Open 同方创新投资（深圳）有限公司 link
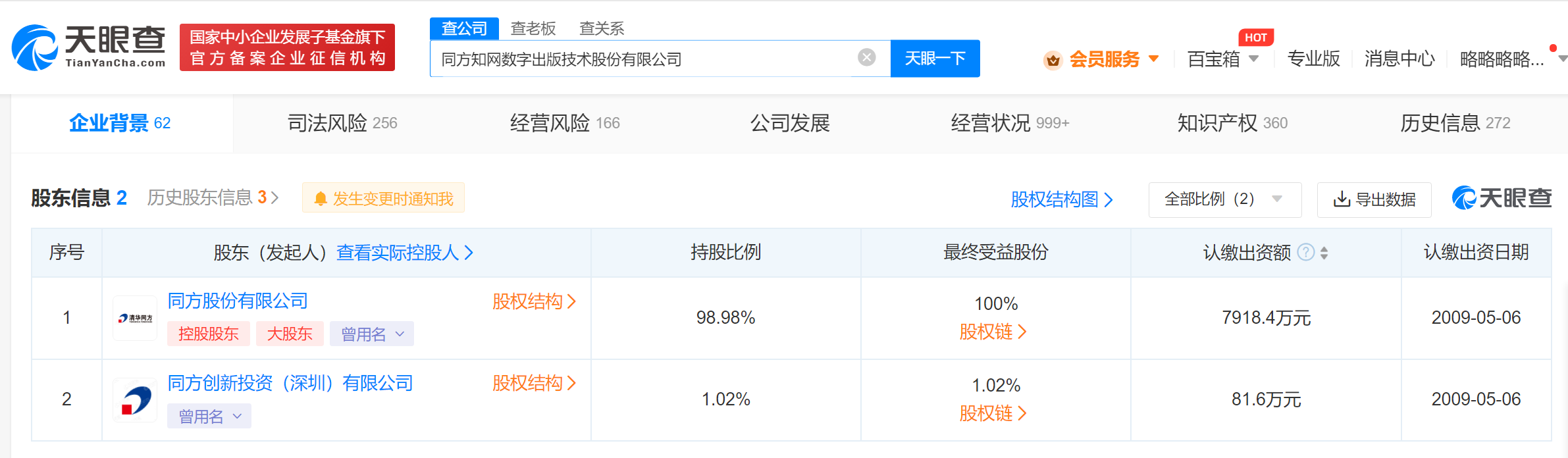1568x458 pixels. tap(290, 383)
